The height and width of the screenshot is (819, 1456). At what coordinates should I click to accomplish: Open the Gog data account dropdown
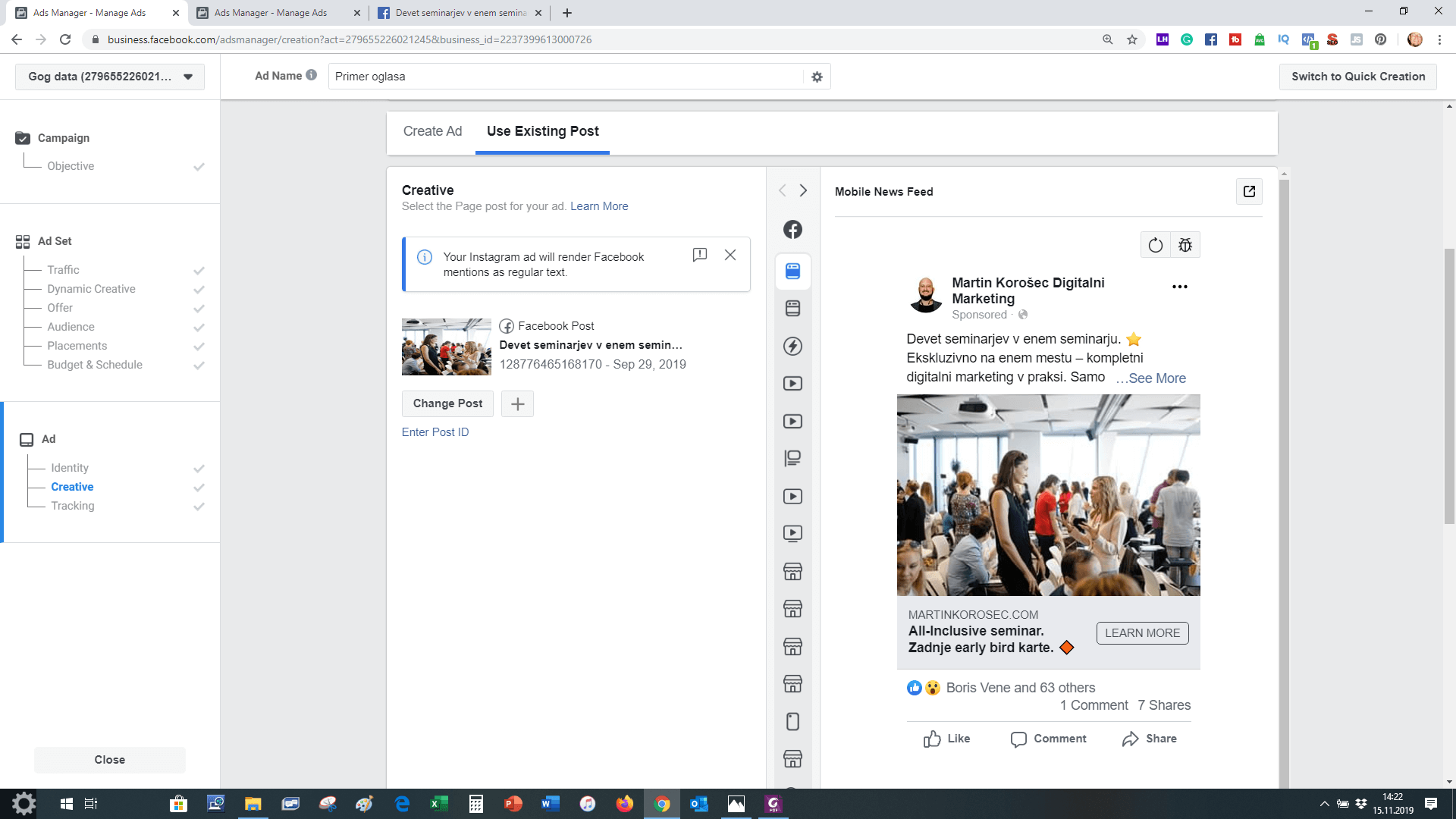[110, 77]
